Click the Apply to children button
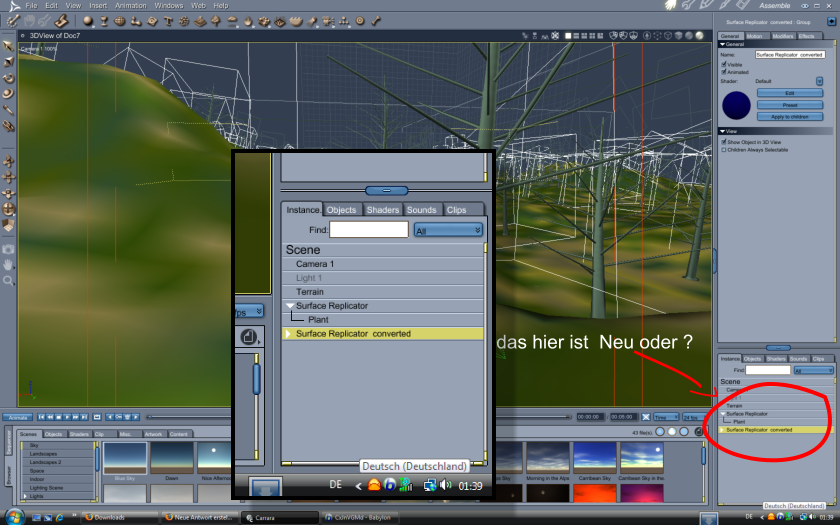The image size is (840, 525). click(x=790, y=117)
